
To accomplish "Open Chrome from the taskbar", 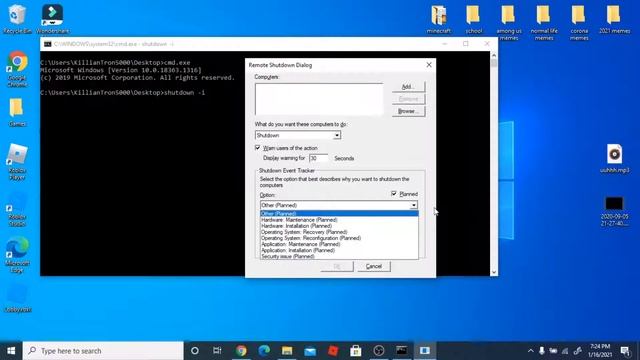I will point(241,351).
